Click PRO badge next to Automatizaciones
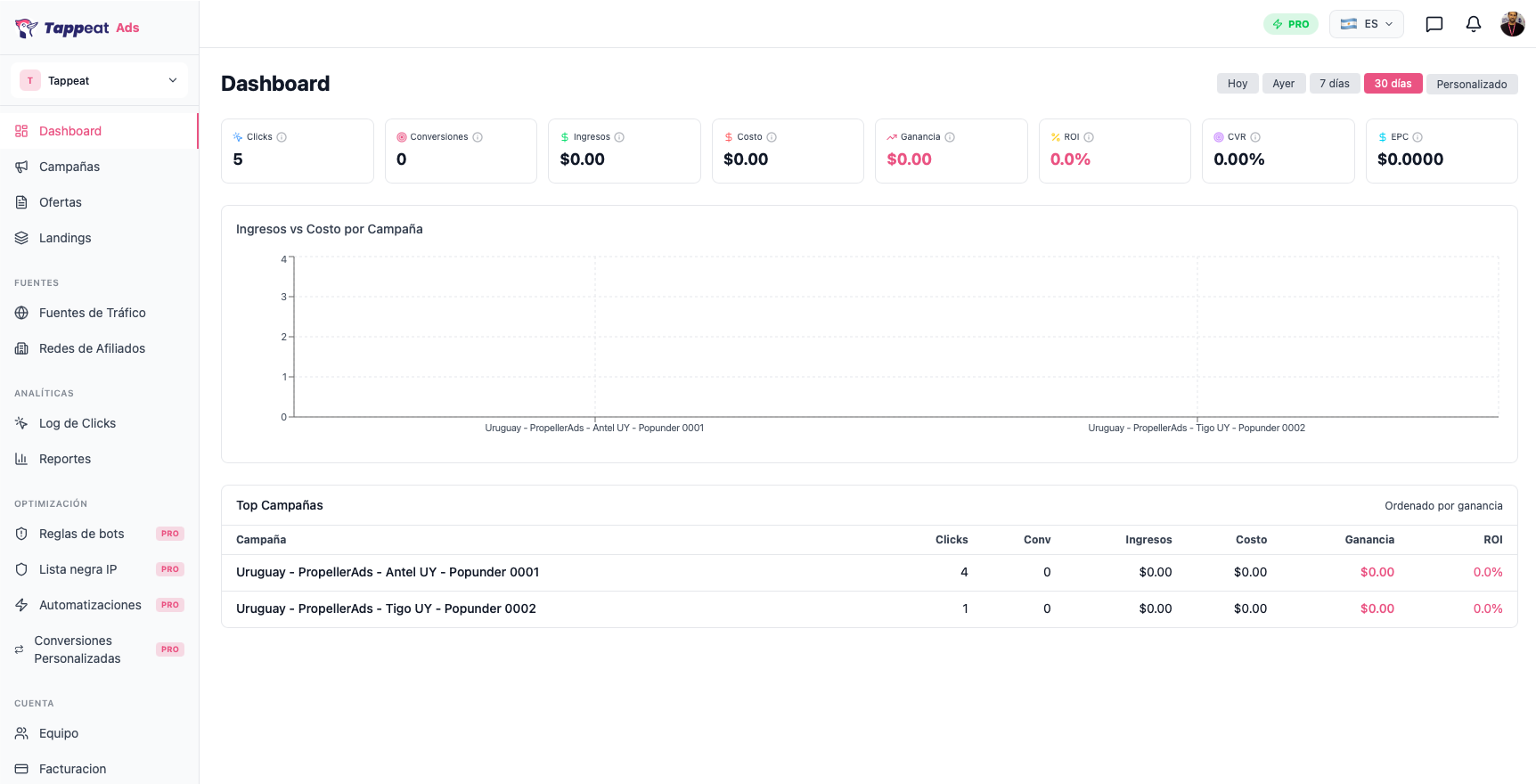 point(170,605)
